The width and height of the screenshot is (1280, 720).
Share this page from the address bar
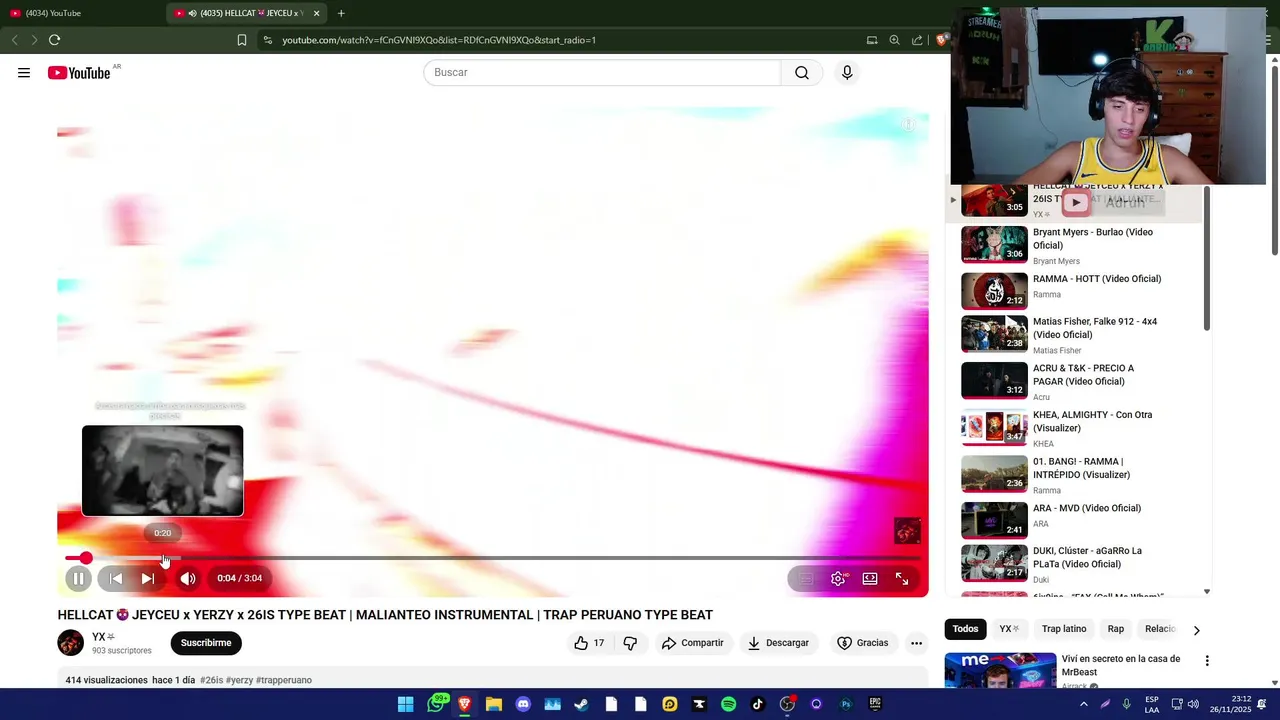[x=917, y=40]
